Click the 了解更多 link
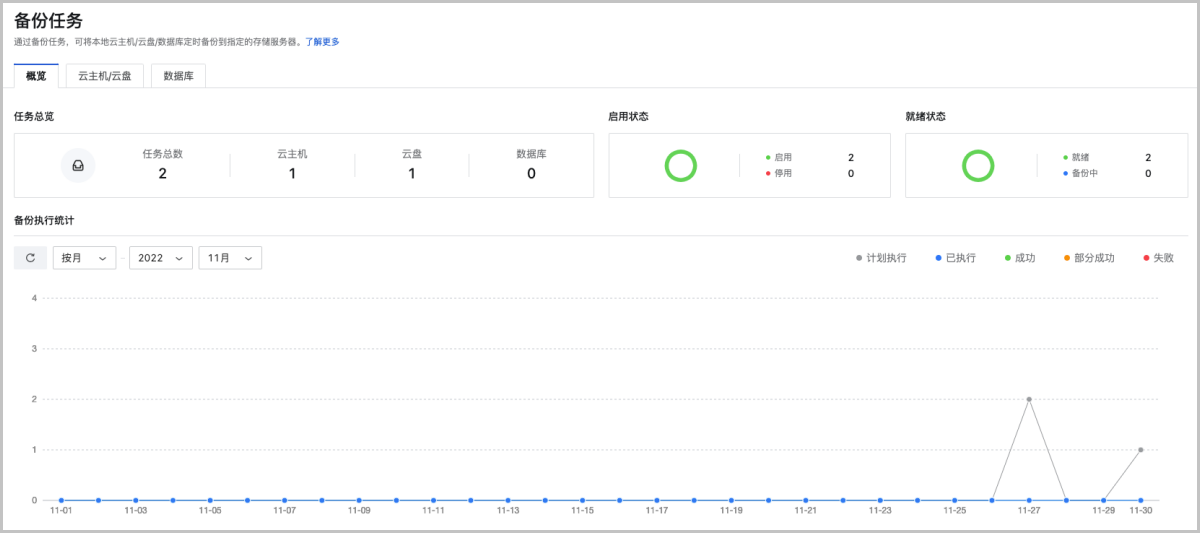1200x533 pixels. (x=322, y=42)
